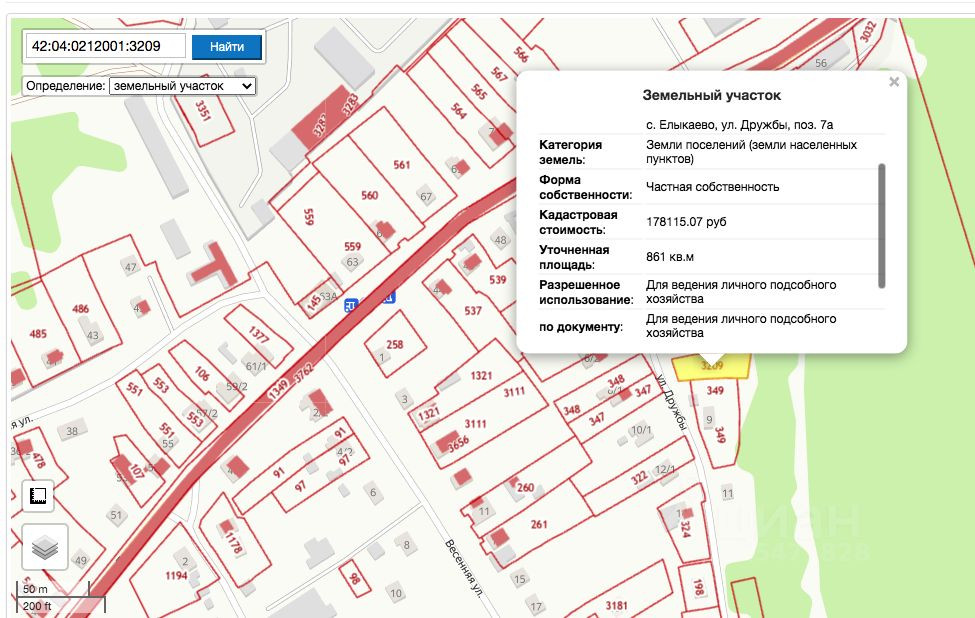Viewport: 975px width, 618px height.
Task: Select parcel labeled 485
Action: (38, 333)
